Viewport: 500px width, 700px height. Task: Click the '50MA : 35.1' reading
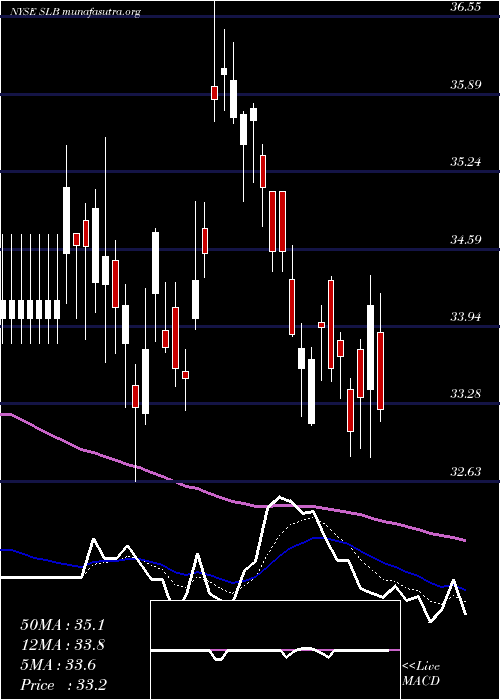[x=62, y=625]
